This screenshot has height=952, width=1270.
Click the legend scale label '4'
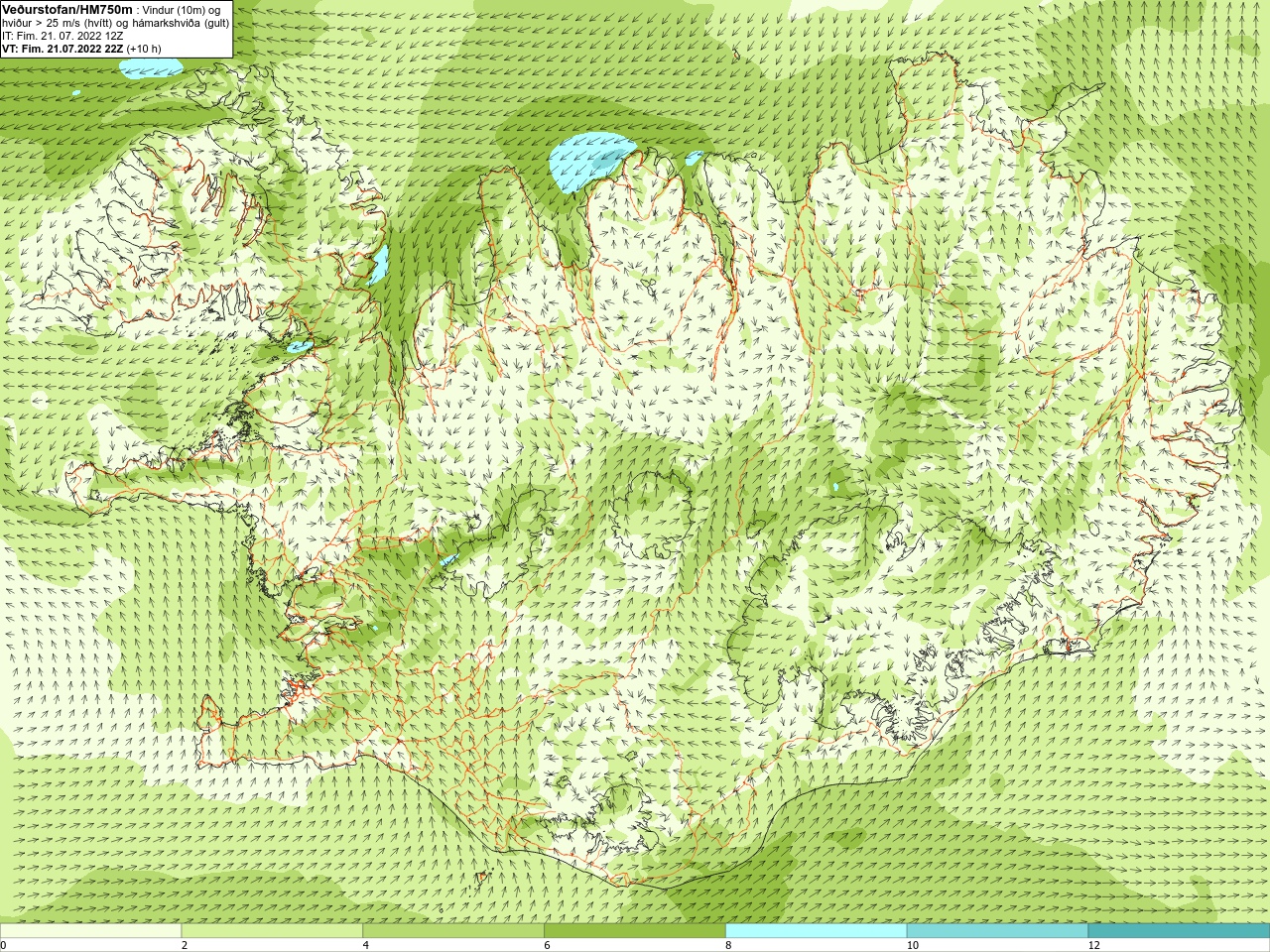366,945
